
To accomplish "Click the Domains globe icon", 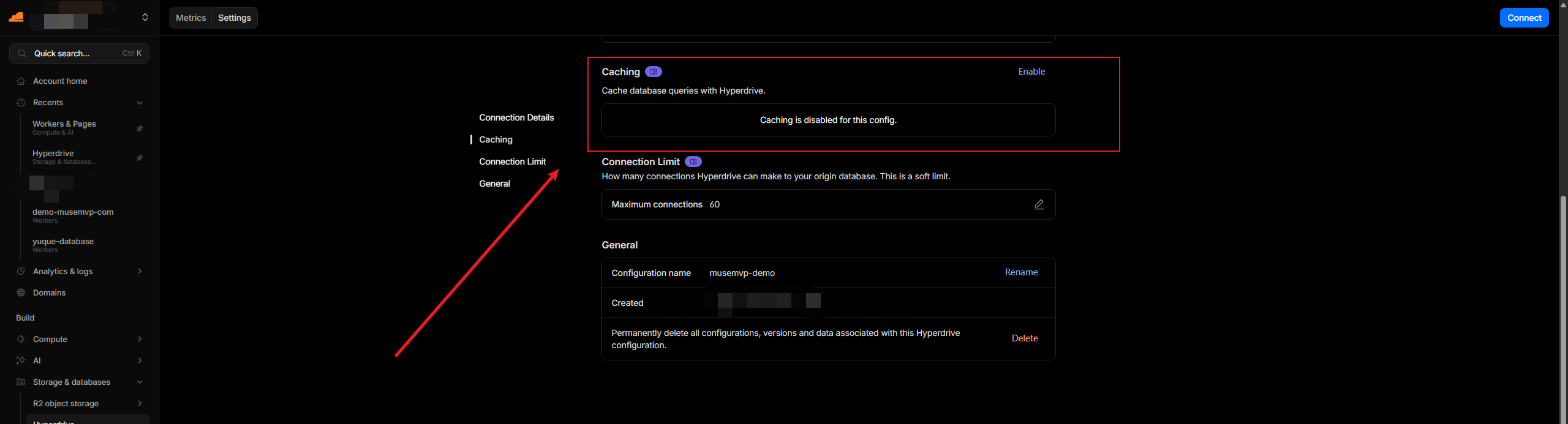I will (x=21, y=292).
